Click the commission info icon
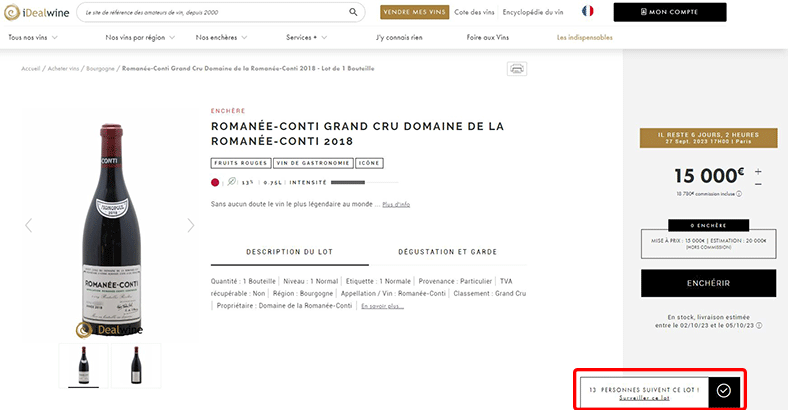This screenshot has height=410, width=788. point(739,193)
